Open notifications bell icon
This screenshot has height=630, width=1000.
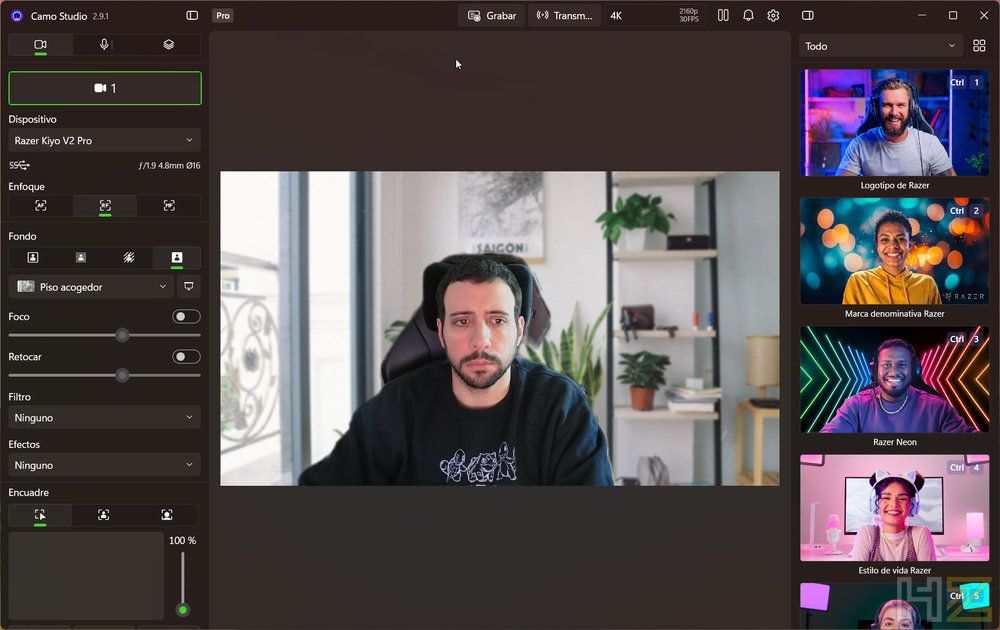pos(748,15)
